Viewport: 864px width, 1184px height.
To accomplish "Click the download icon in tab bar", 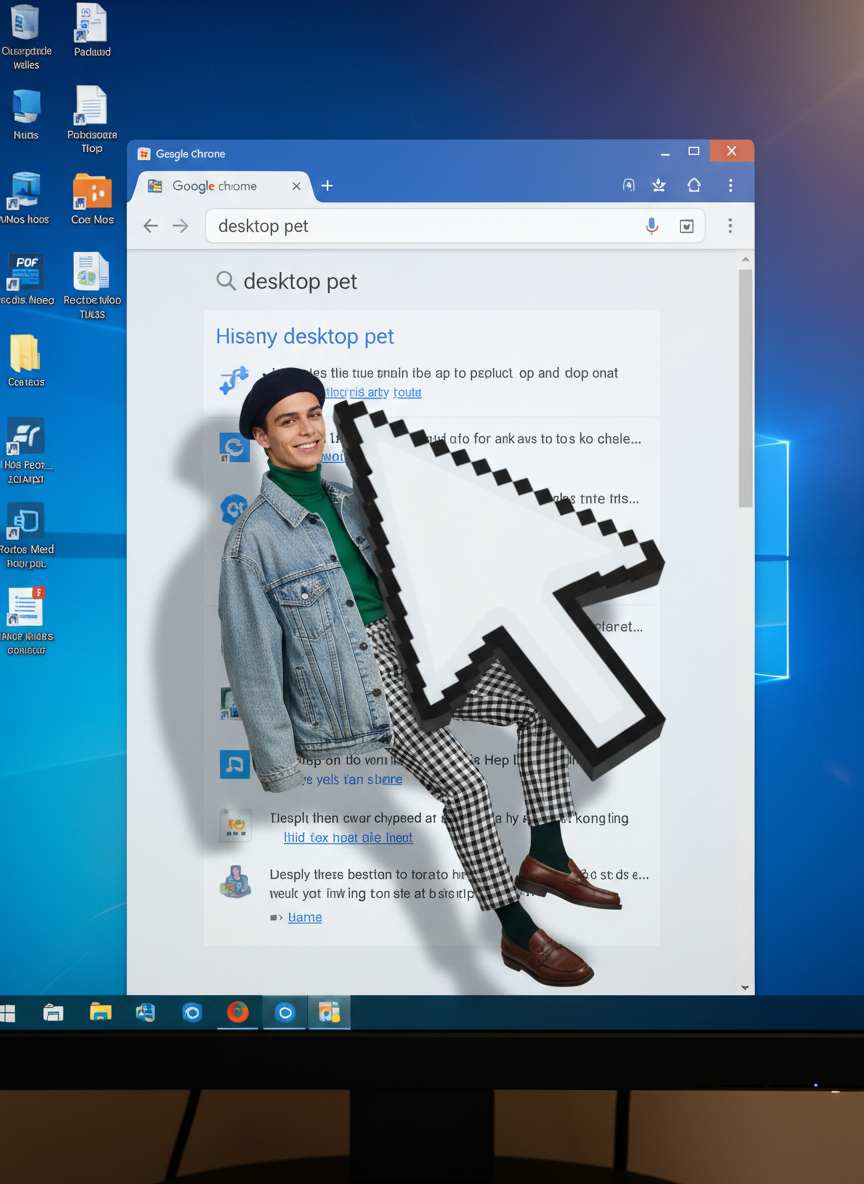I will [659, 185].
